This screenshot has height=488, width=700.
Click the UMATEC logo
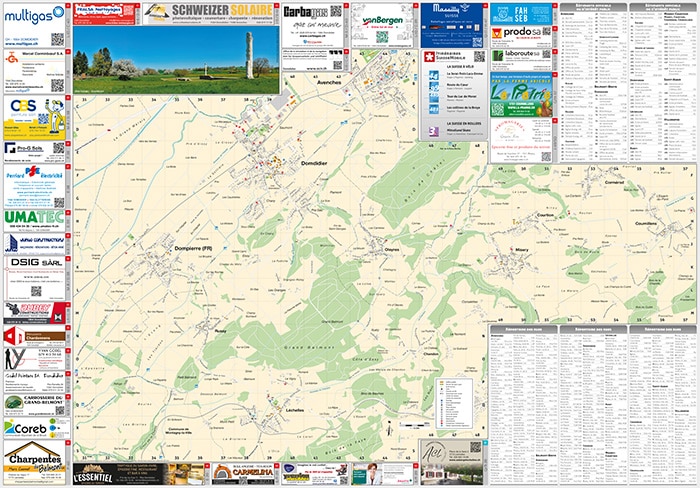(x=35, y=217)
